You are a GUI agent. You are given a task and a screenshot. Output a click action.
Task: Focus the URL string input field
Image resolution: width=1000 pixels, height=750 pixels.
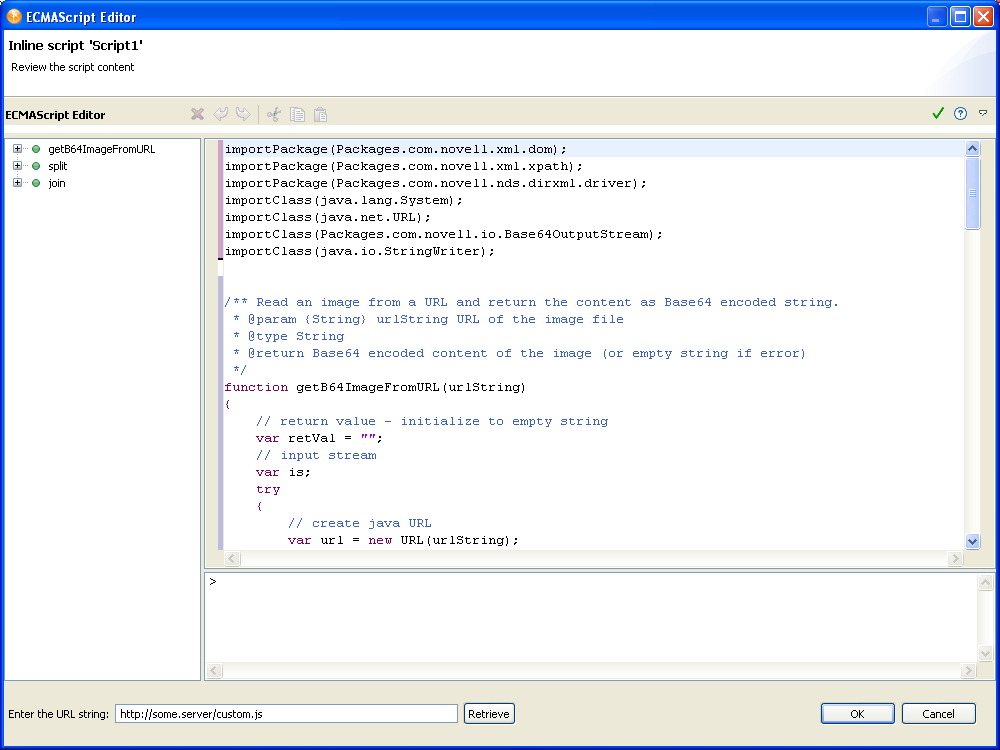click(286, 714)
